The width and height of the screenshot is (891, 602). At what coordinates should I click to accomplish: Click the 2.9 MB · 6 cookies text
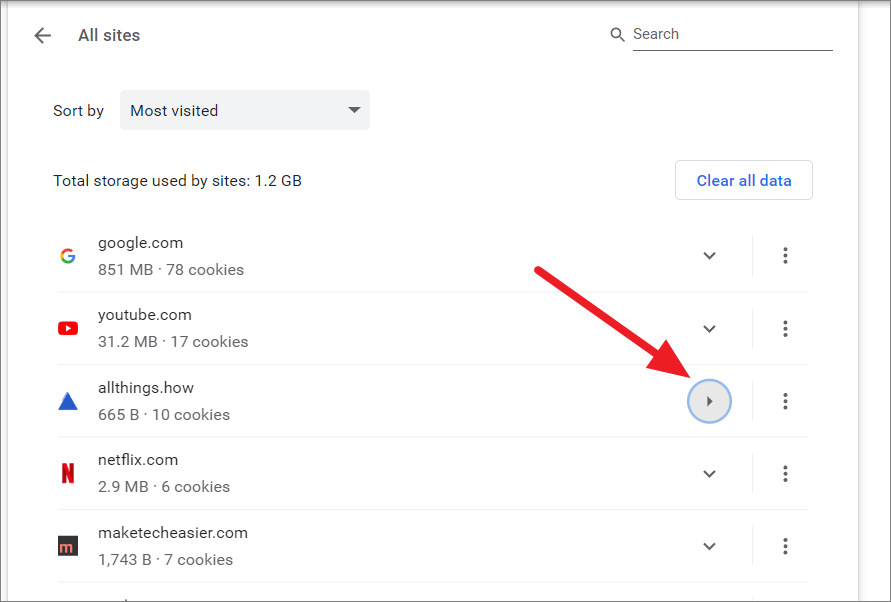pyautogui.click(x=164, y=487)
